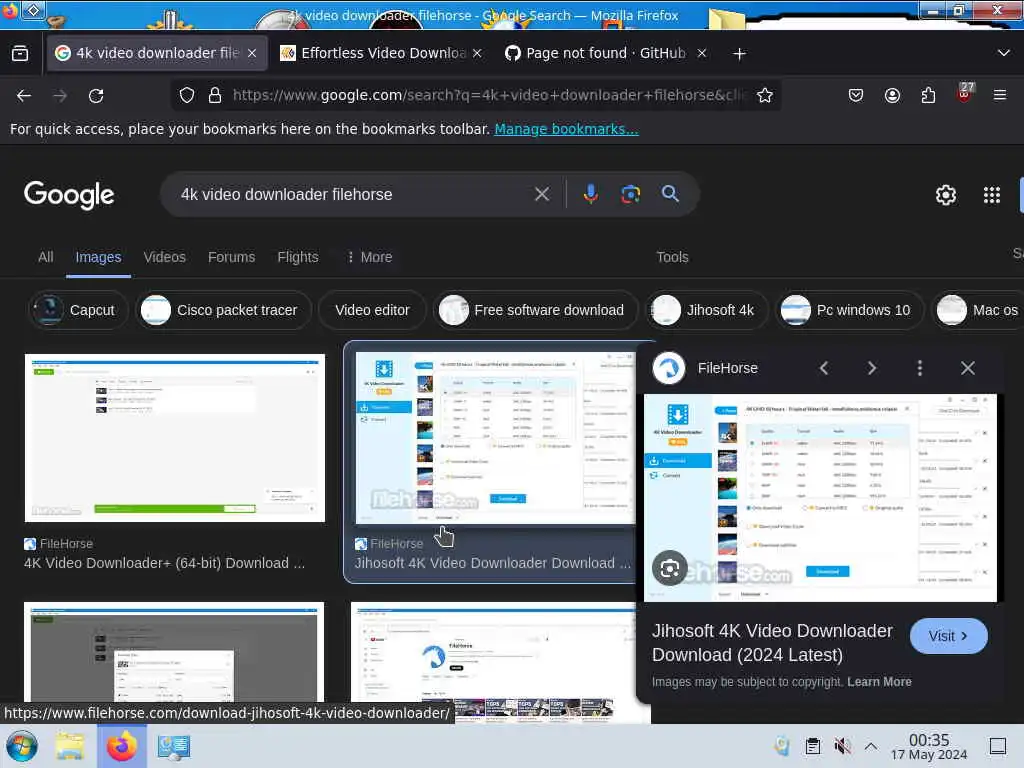Click FileHorse source name in preview header
The height and width of the screenshot is (768, 1024).
[728, 368]
